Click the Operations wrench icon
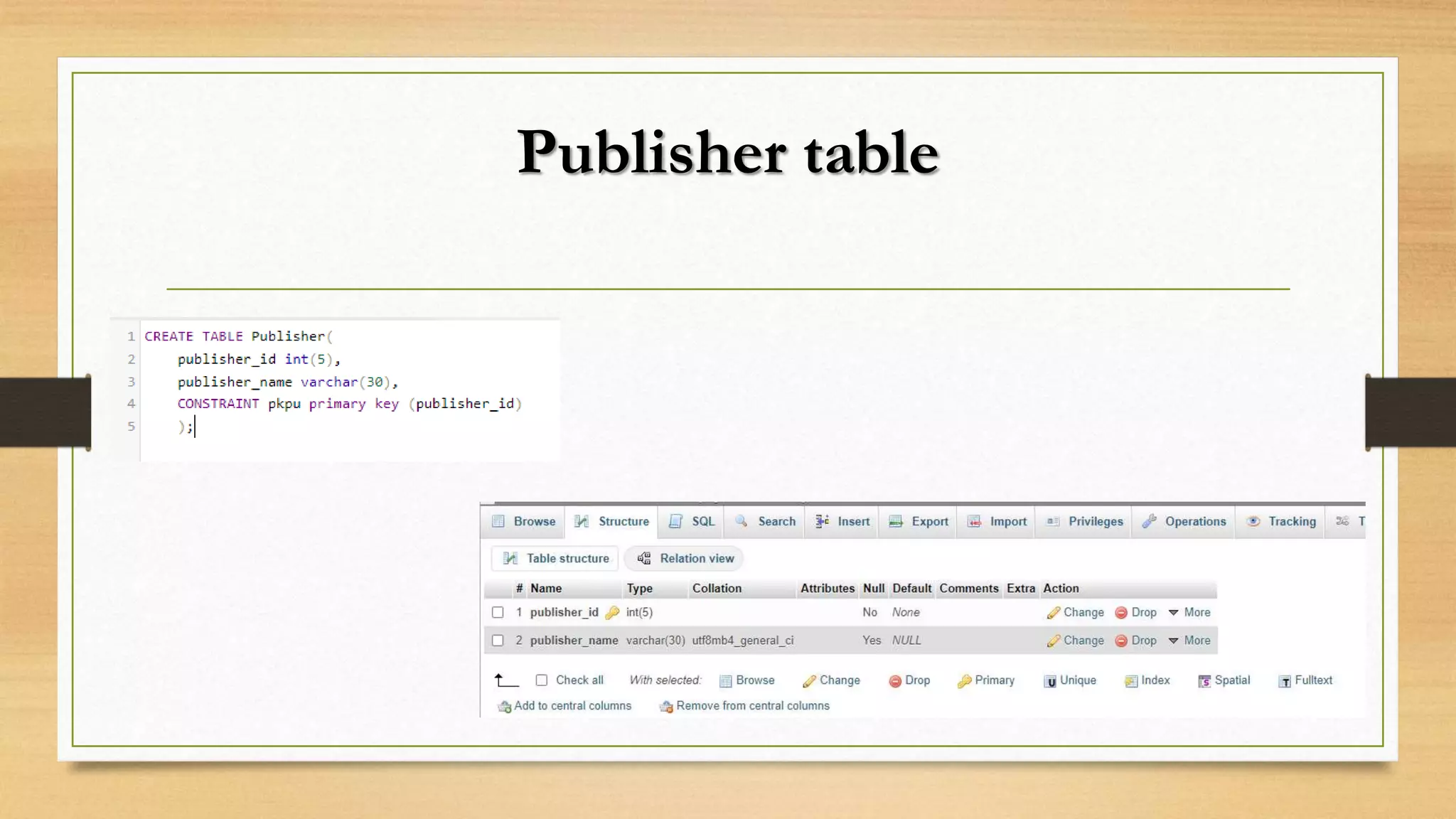Screen dimensions: 1456x819 pyautogui.click(x=1150, y=521)
